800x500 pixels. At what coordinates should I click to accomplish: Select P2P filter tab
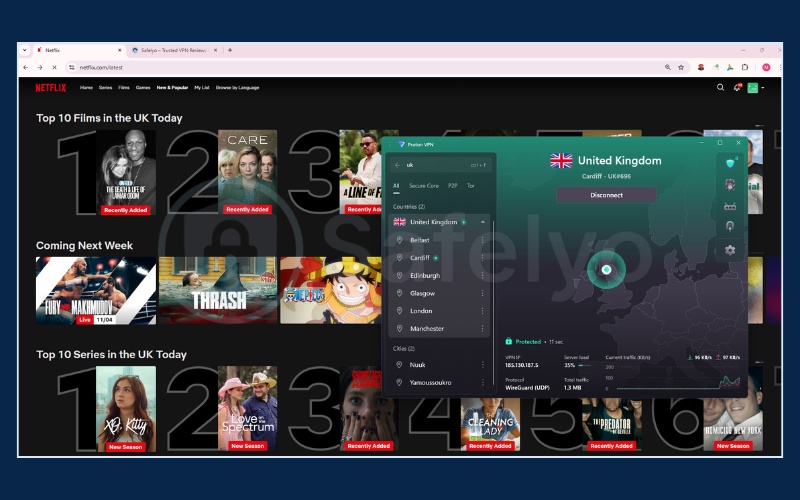click(453, 186)
